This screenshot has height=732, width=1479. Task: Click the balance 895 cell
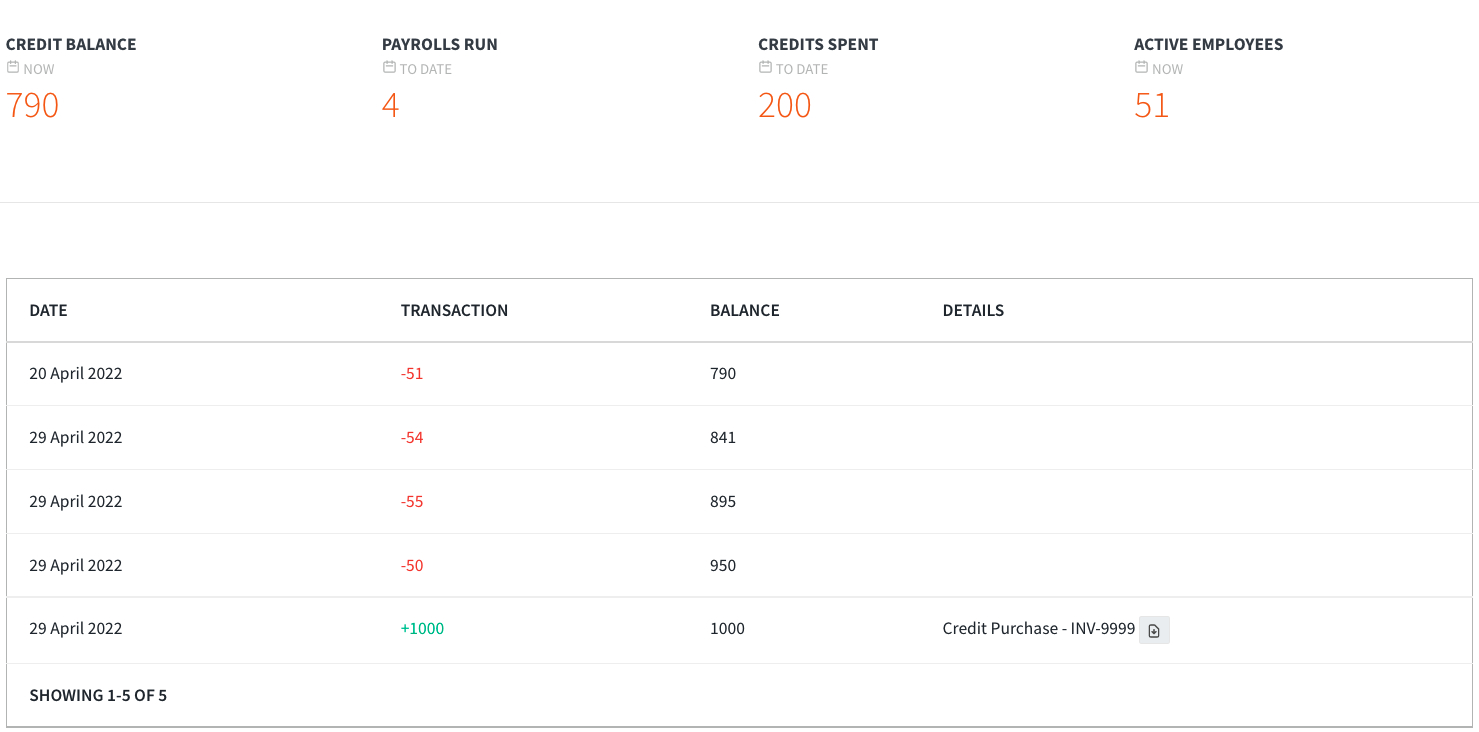coord(723,501)
